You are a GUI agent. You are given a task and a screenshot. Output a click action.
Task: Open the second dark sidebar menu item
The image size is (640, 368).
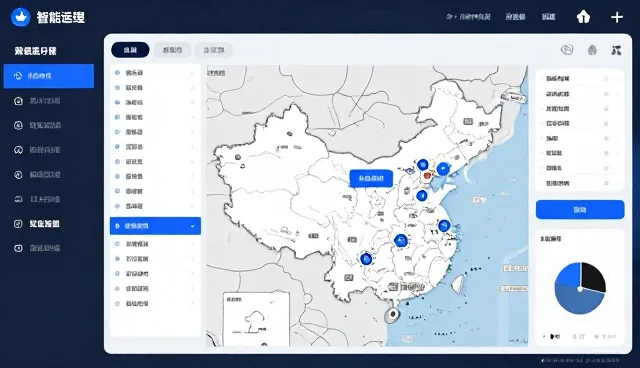[x=45, y=101]
